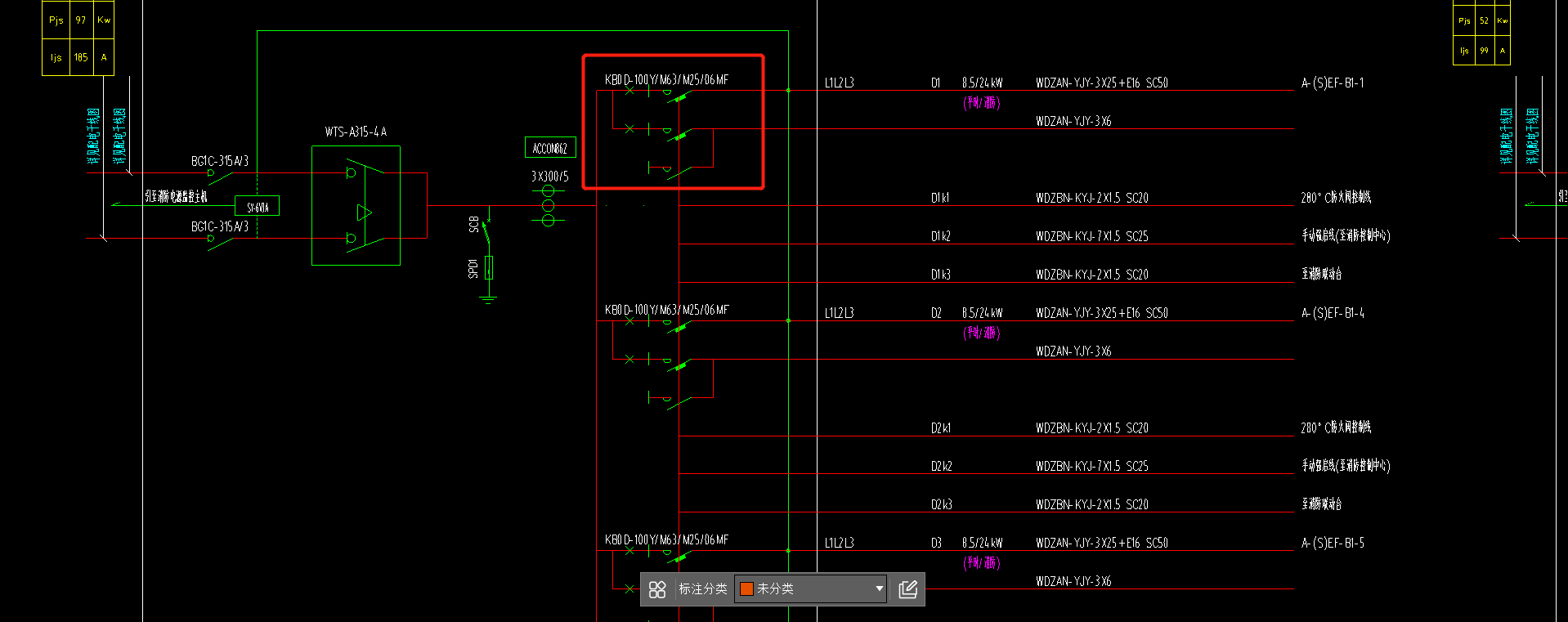Click WDZAN-YJY-3X6 text under D1

click(1073, 121)
